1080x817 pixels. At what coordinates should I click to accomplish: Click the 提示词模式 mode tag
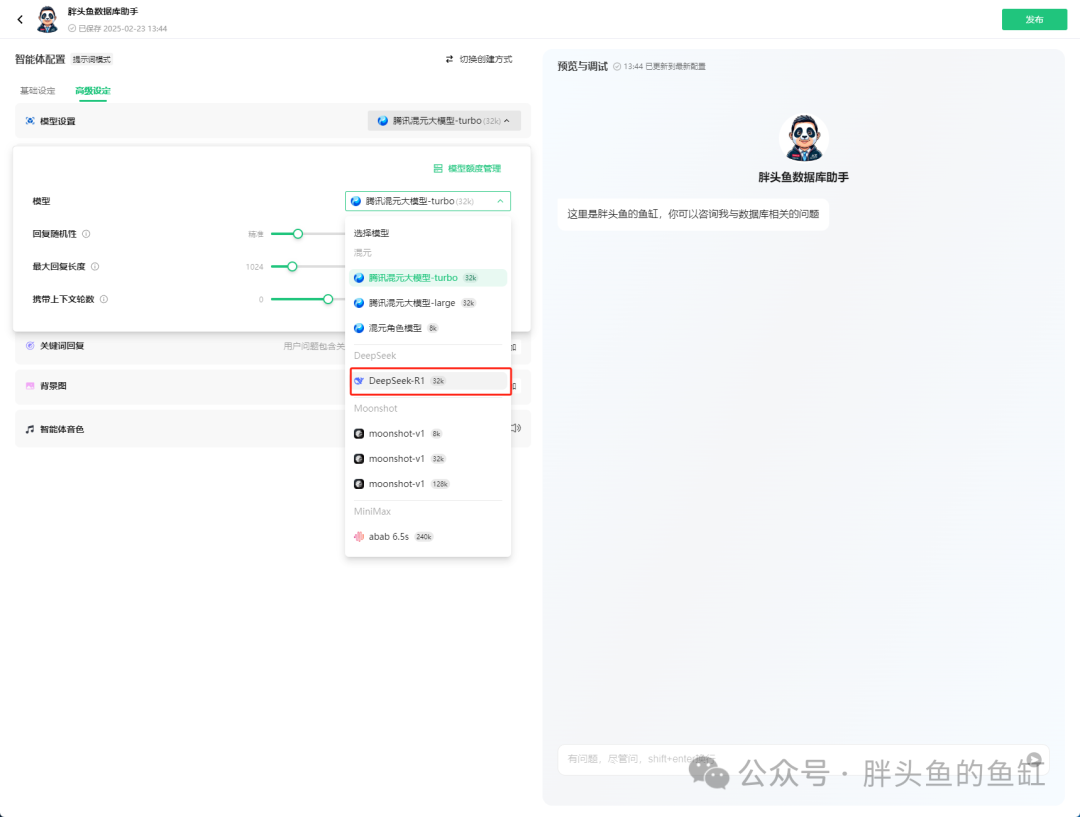point(92,59)
